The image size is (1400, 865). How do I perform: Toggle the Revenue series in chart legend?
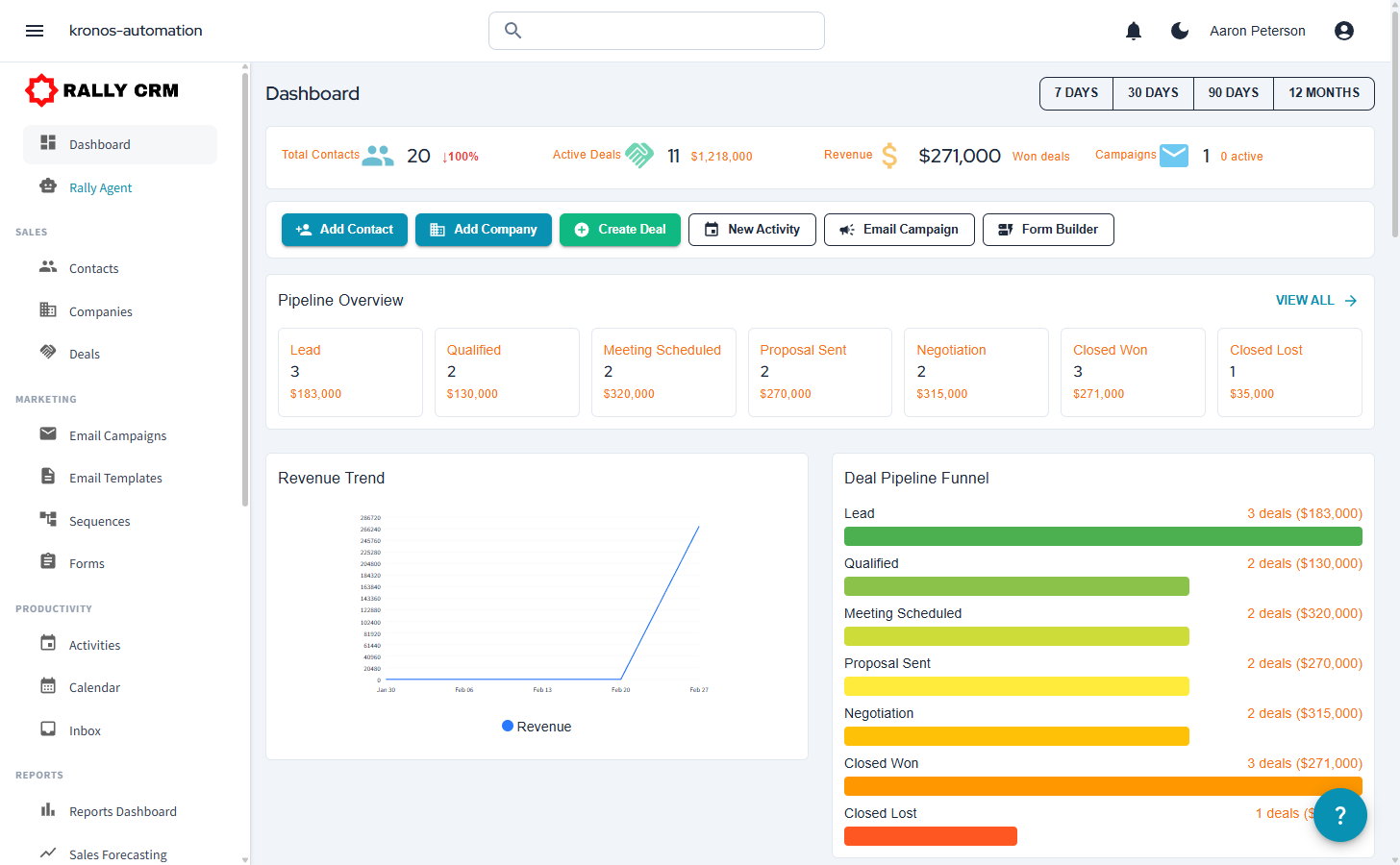coord(537,726)
